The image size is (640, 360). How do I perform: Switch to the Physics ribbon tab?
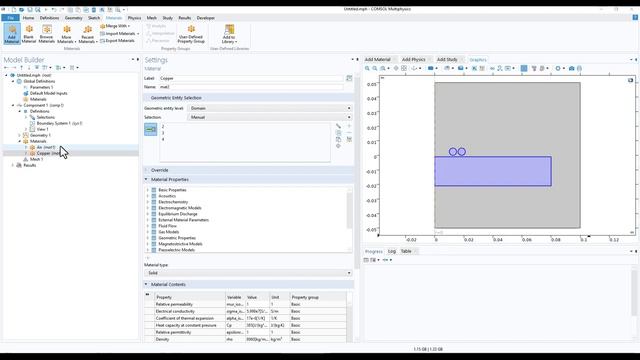coord(134,18)
